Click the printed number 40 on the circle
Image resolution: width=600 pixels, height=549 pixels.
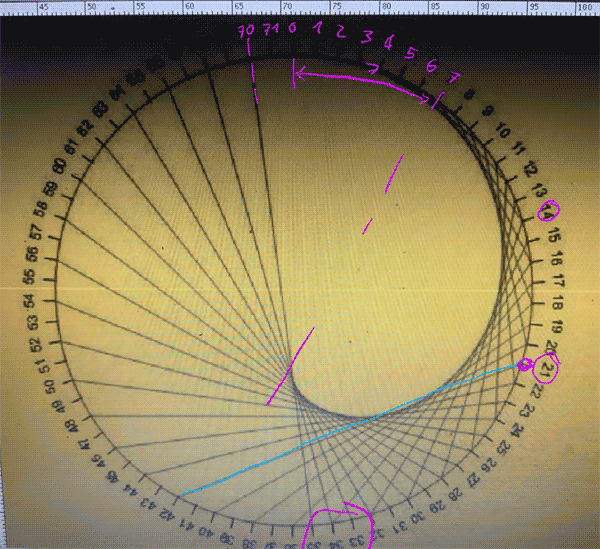coord(207,531)
